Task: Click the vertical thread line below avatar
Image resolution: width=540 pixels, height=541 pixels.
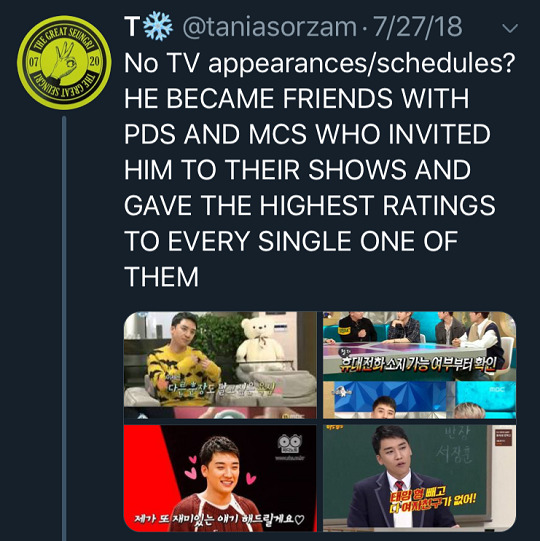Action: [x=64, y=328]
